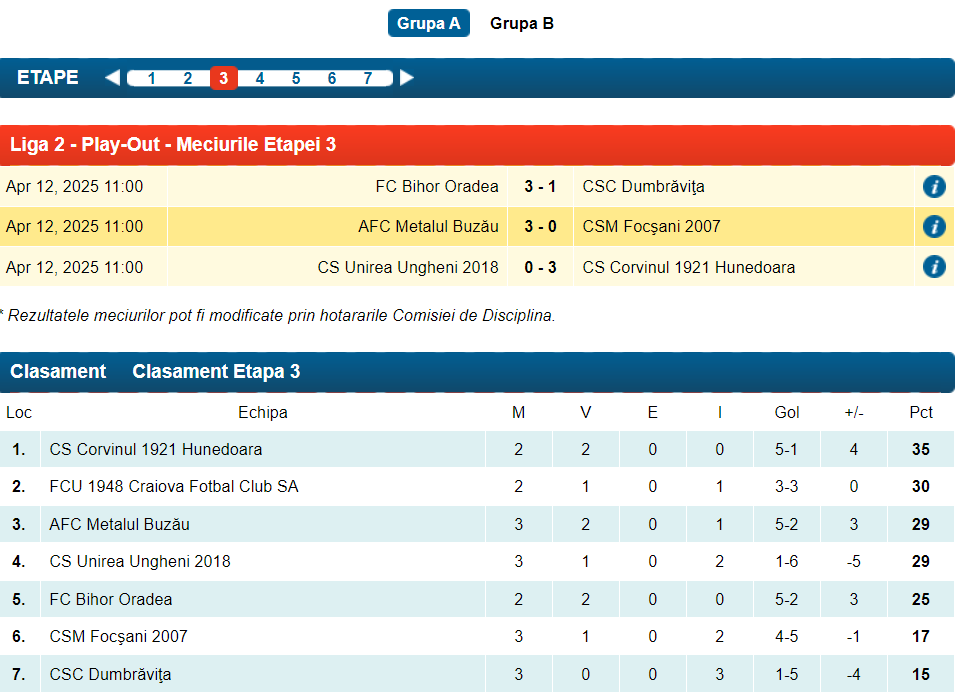The image size is (955, 694).
Task: Select stage 1 in Etape bar
Action: tap(151, 78)
